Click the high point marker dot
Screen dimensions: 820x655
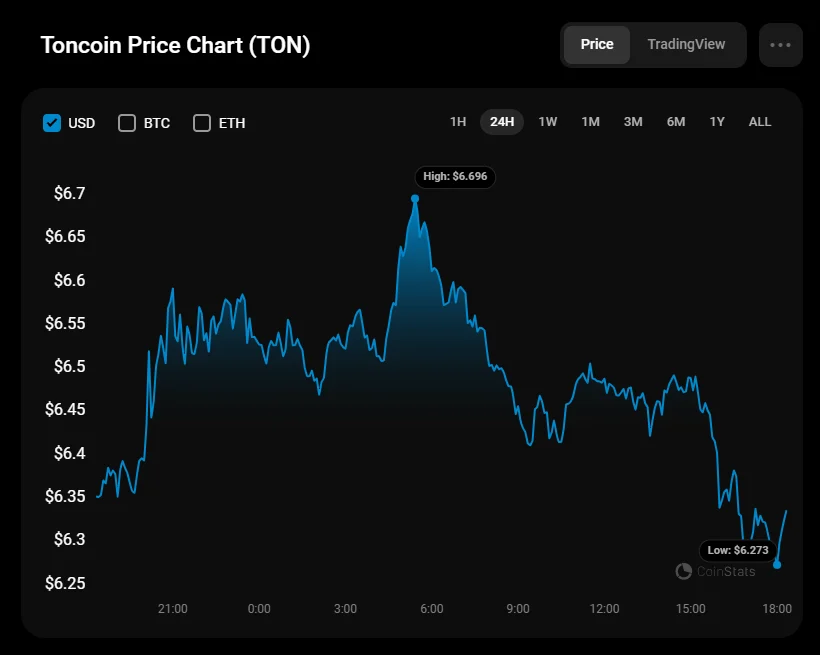click(x=415, y=198)
